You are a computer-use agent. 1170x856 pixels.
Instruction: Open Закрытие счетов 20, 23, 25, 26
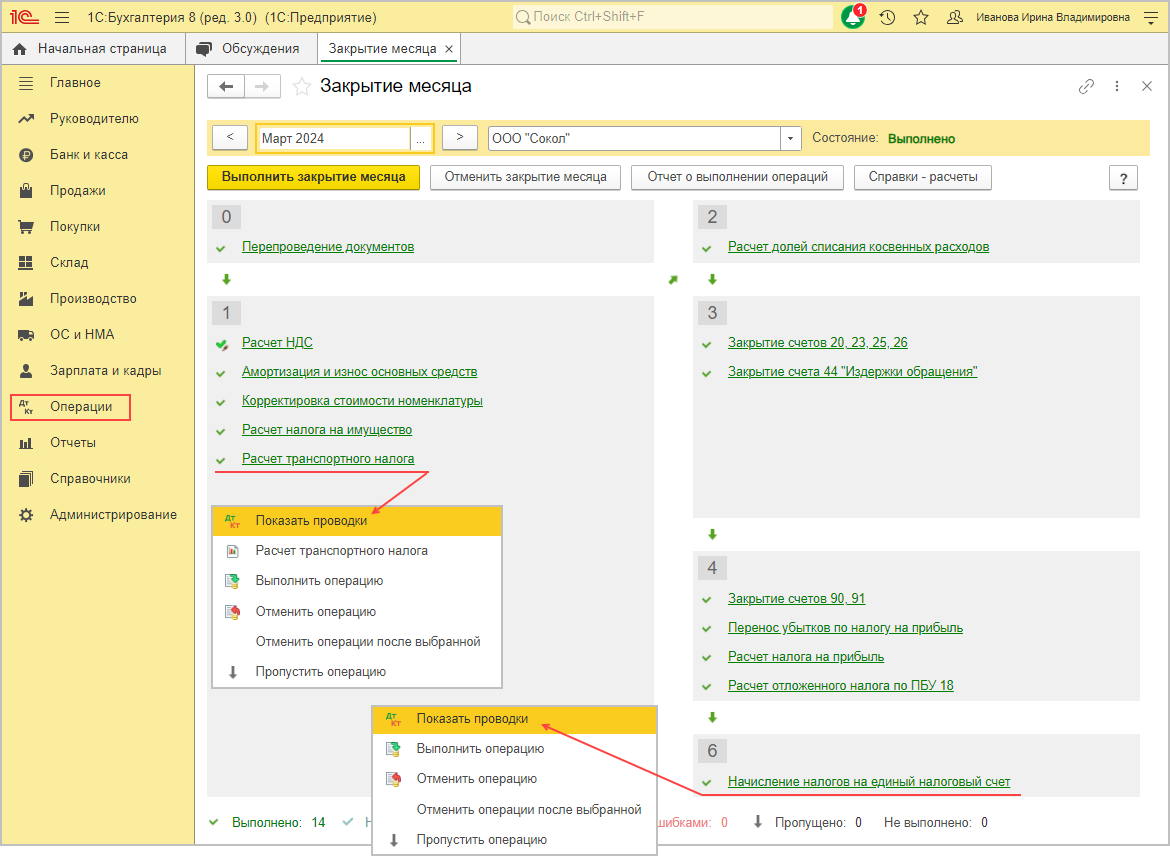tap(817, 343)
